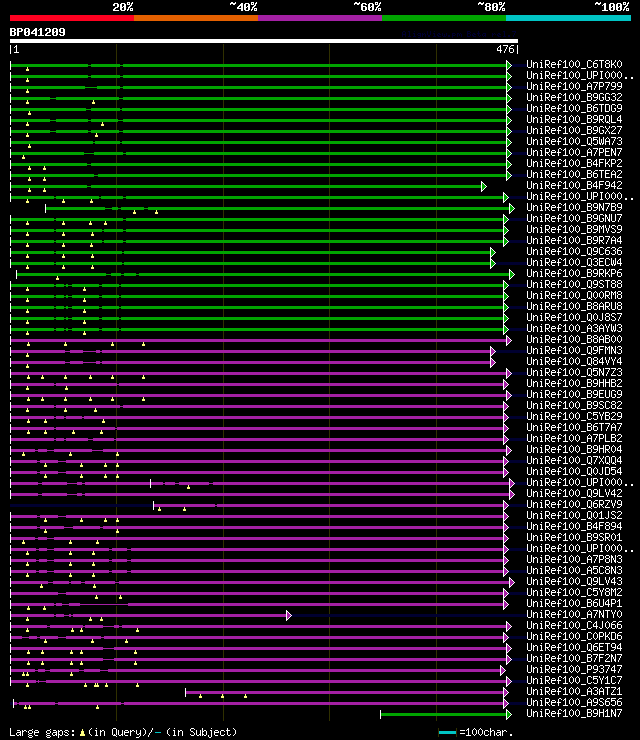This screenshot has width=640, height=740.
Task: Select the UniRef100_B8ARU8 label
Action: (574, 306)
